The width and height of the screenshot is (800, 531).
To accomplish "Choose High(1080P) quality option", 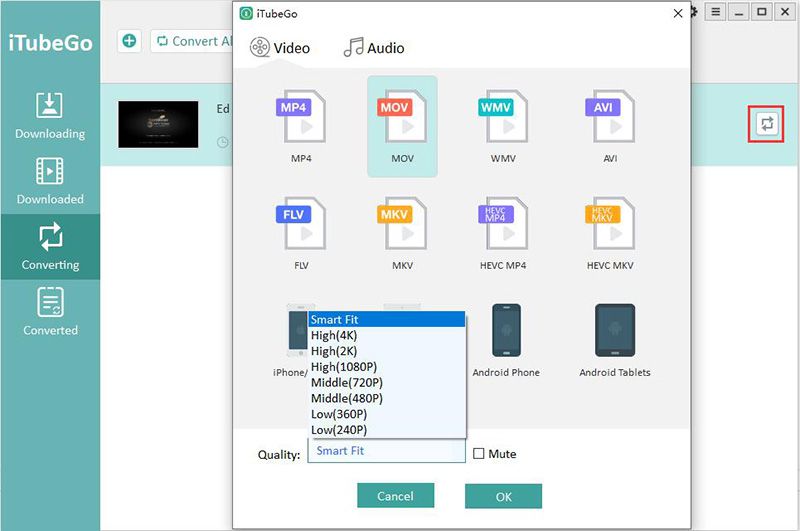I will [x=387, y=367].
